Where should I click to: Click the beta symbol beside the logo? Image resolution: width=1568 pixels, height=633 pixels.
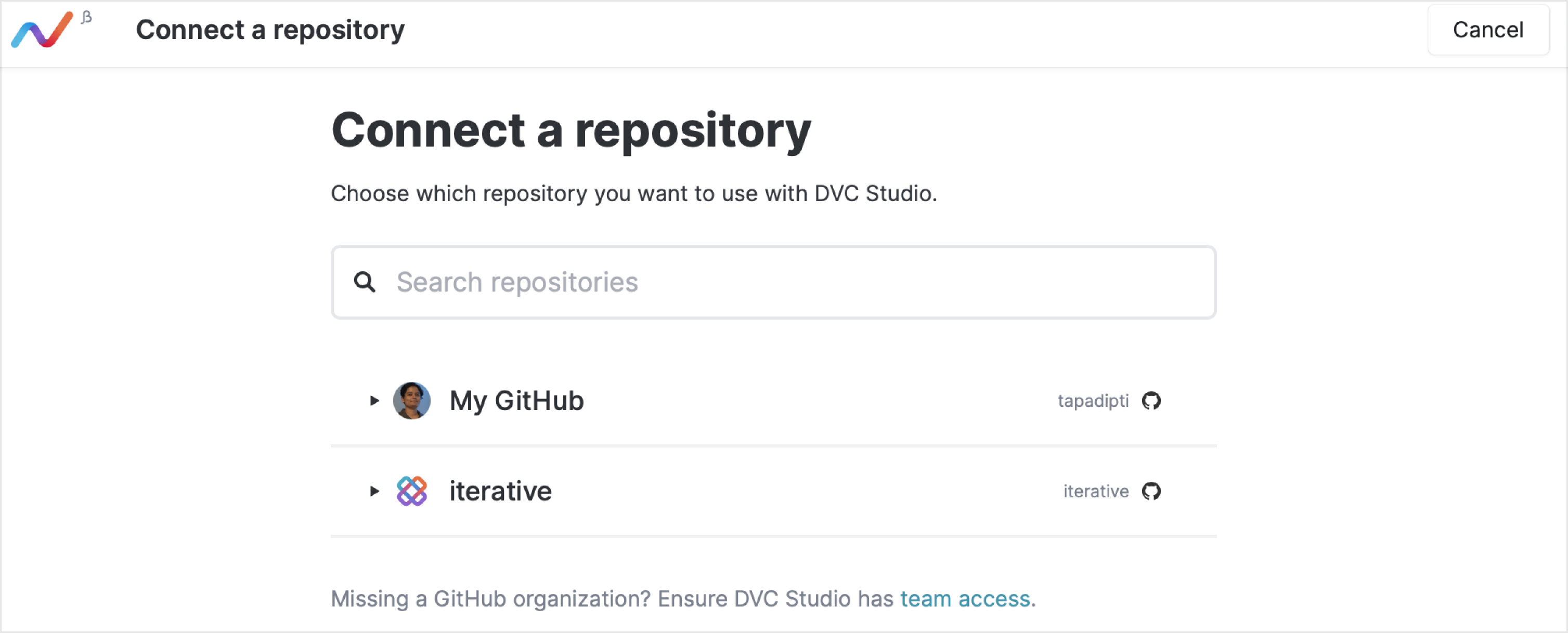[86, 17]
